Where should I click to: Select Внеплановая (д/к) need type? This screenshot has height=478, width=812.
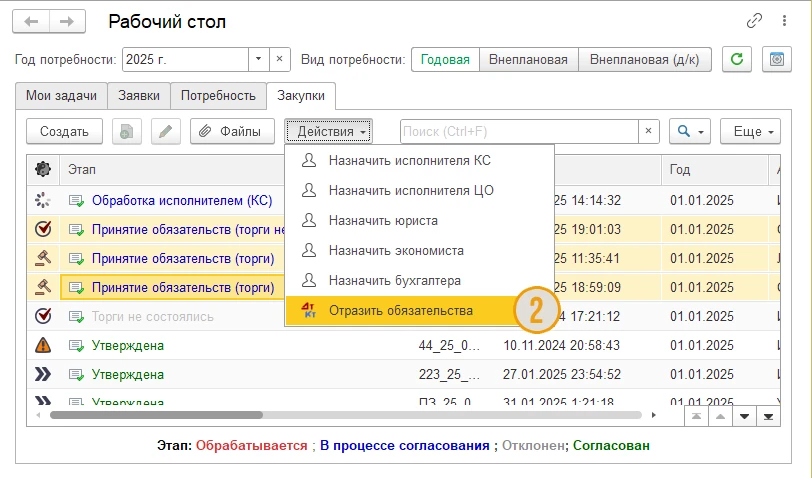645,60
